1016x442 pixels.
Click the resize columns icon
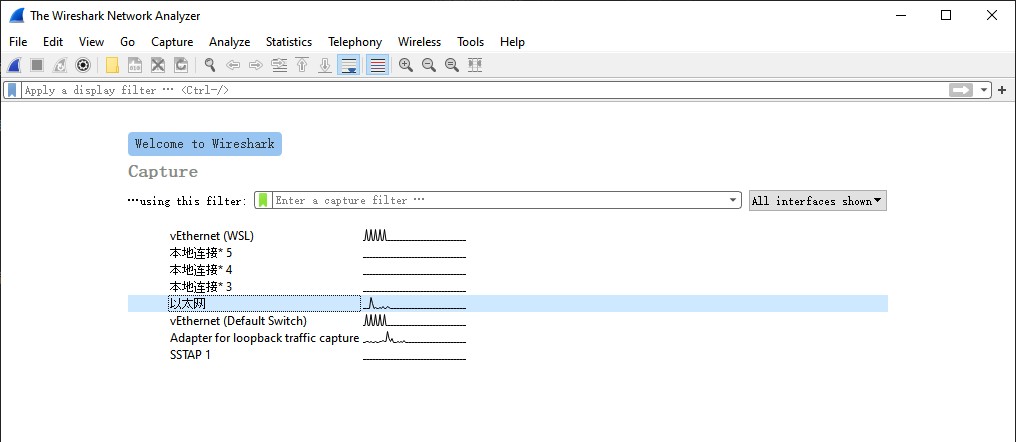[475, 65]
